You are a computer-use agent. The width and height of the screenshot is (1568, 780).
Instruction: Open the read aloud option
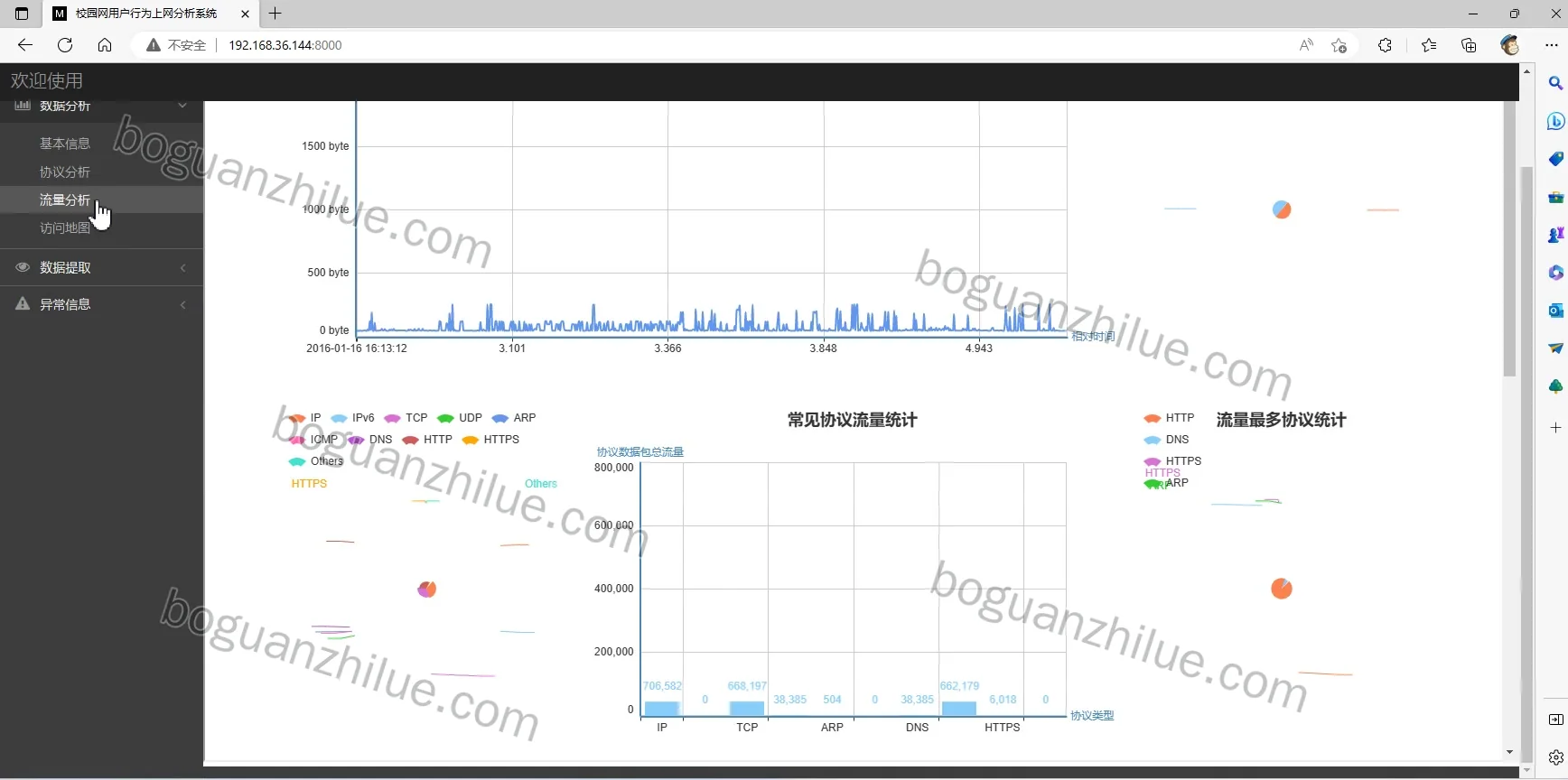coord(1306,45)
